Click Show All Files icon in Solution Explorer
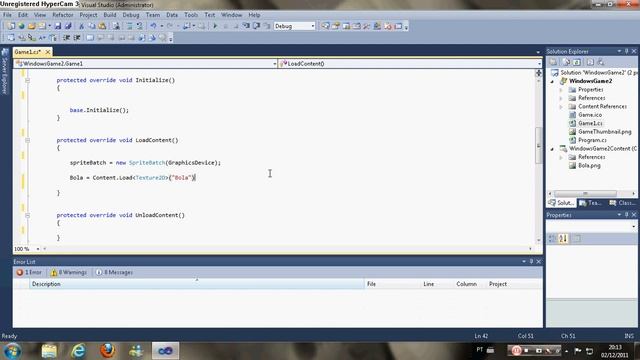 point(566,62)
